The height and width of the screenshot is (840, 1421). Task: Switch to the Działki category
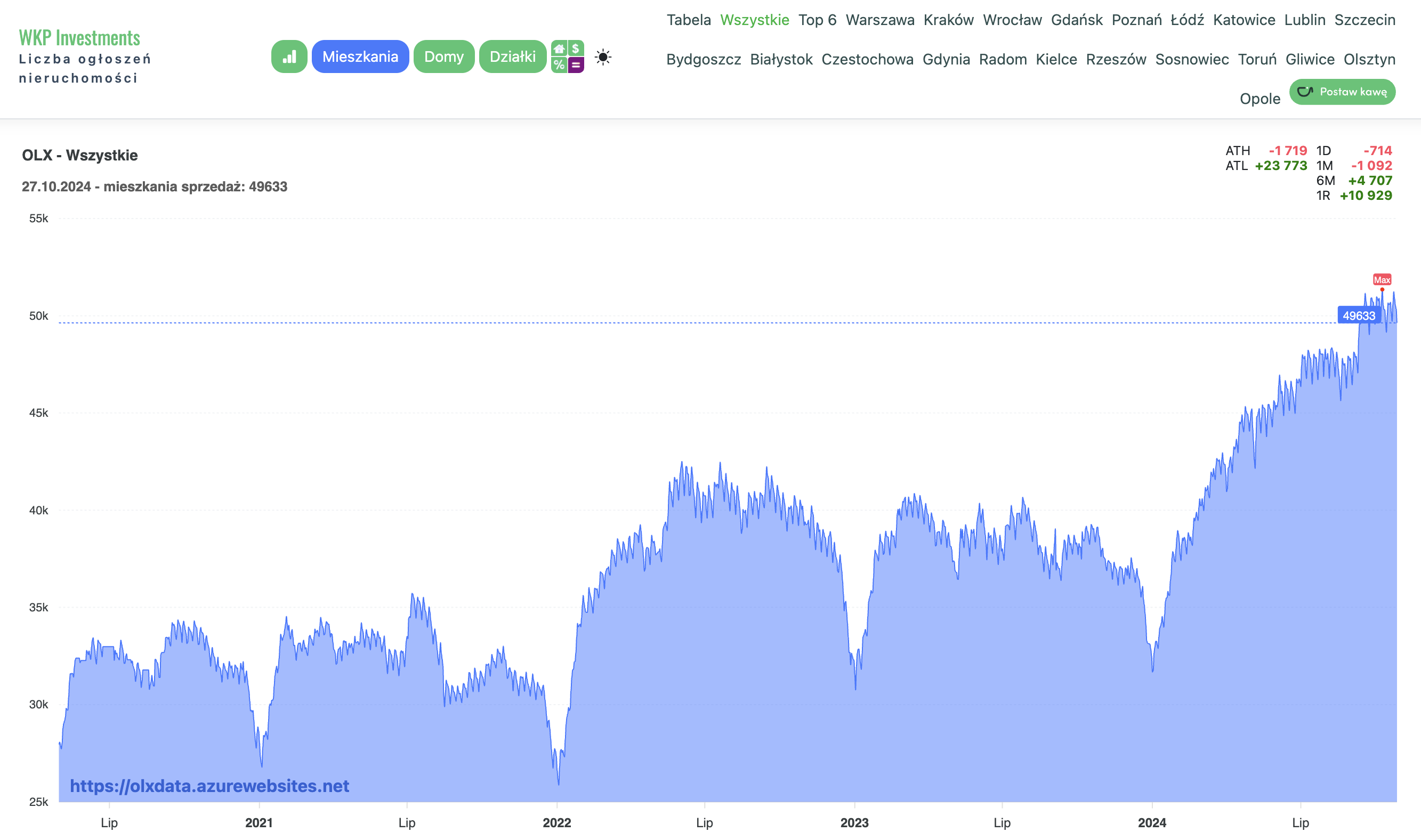(x=512, y=56)
